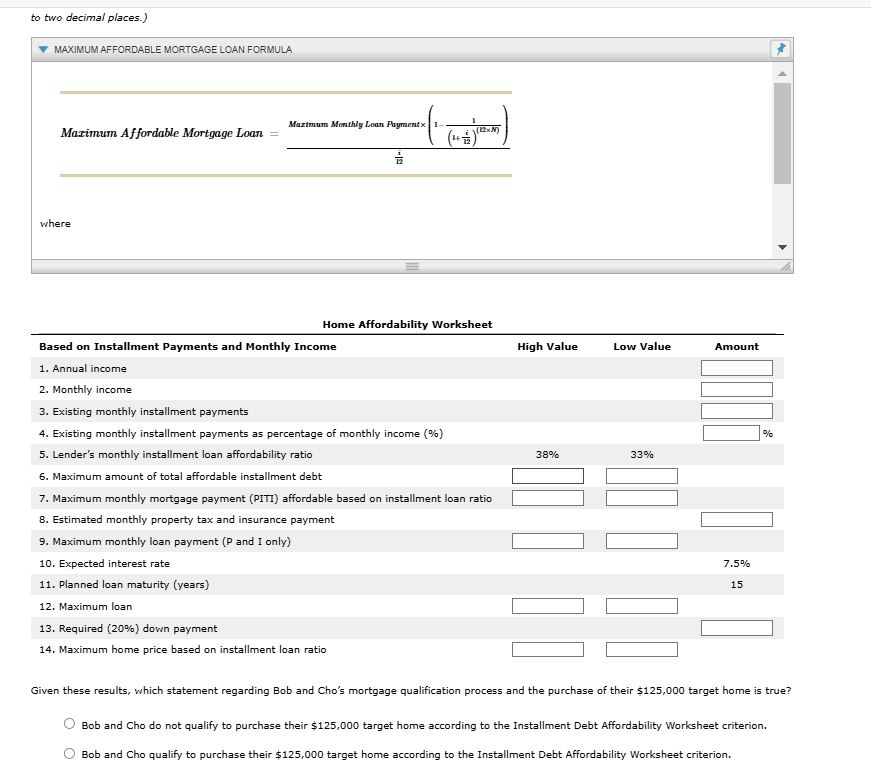Click the Existing monthly installment payments amount field

point(737,411)
